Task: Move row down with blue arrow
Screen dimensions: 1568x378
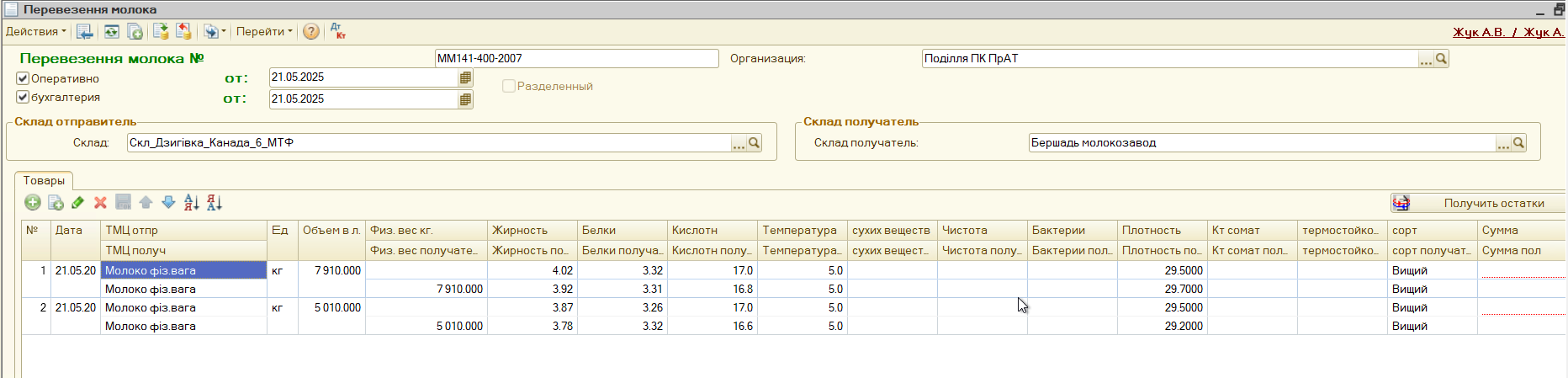Action: pyautogui.click(x=168, y=202)
